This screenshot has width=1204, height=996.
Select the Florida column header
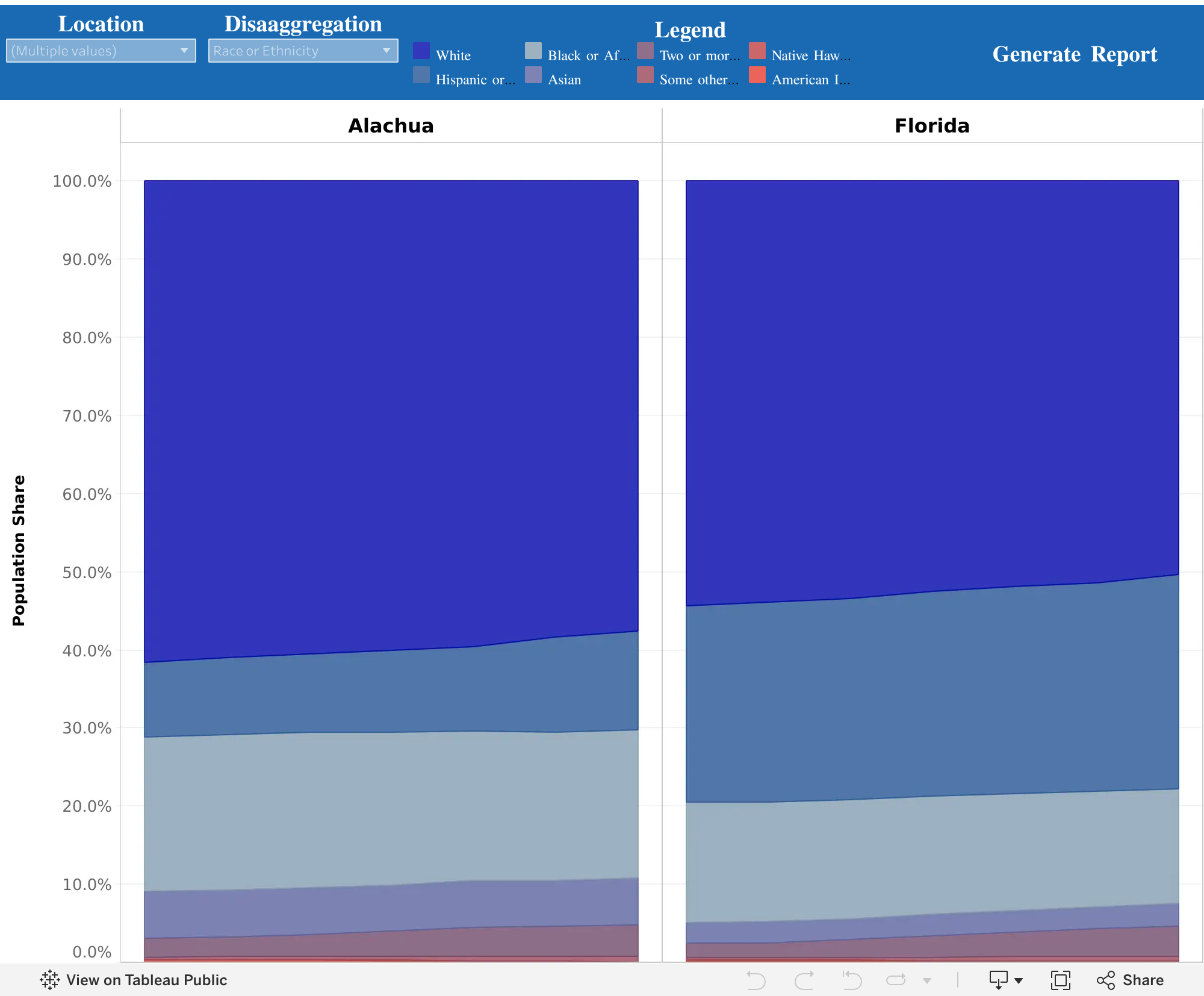(x=932, y=125)
